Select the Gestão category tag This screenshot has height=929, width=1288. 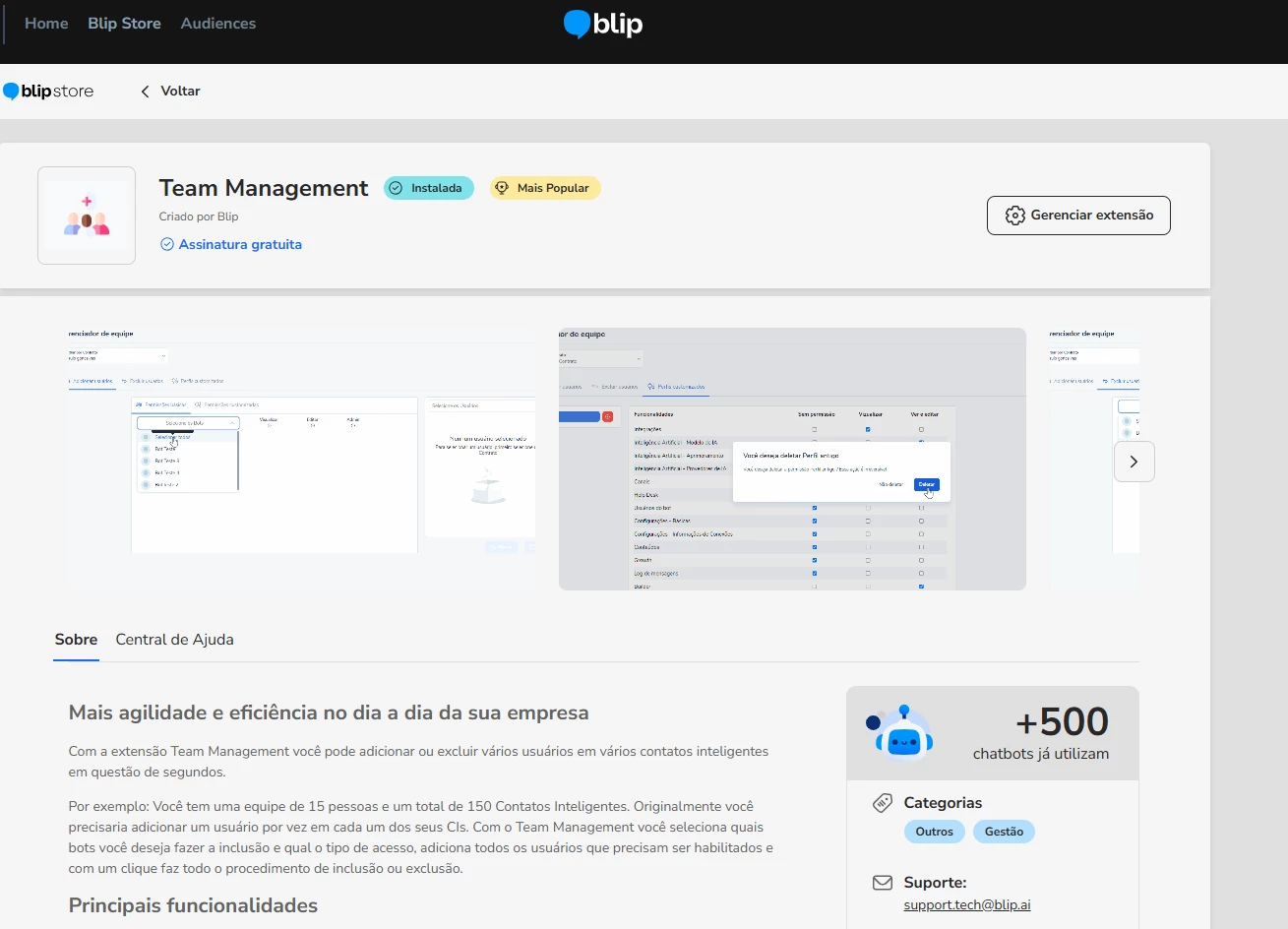tap(1004, 832)
